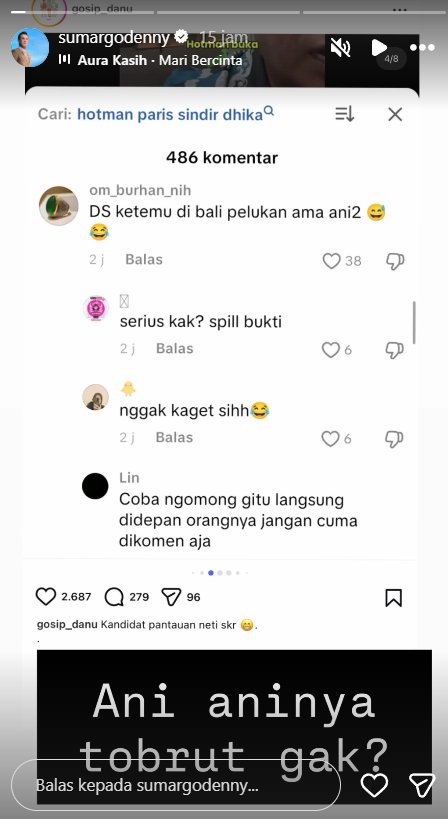Open the post's 279 comments
Viewport: 448px width, 819px height.
pos(114,596)
